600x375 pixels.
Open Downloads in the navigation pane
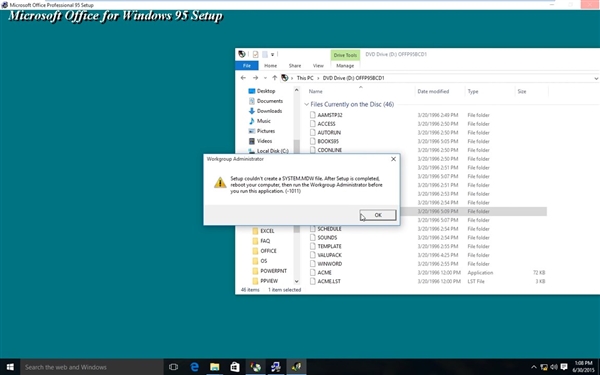266,111
